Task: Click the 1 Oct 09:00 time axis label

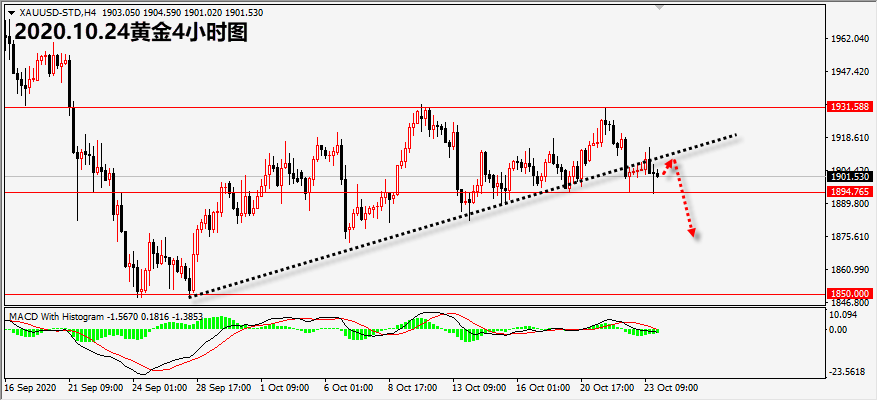Action: [283, 385]
